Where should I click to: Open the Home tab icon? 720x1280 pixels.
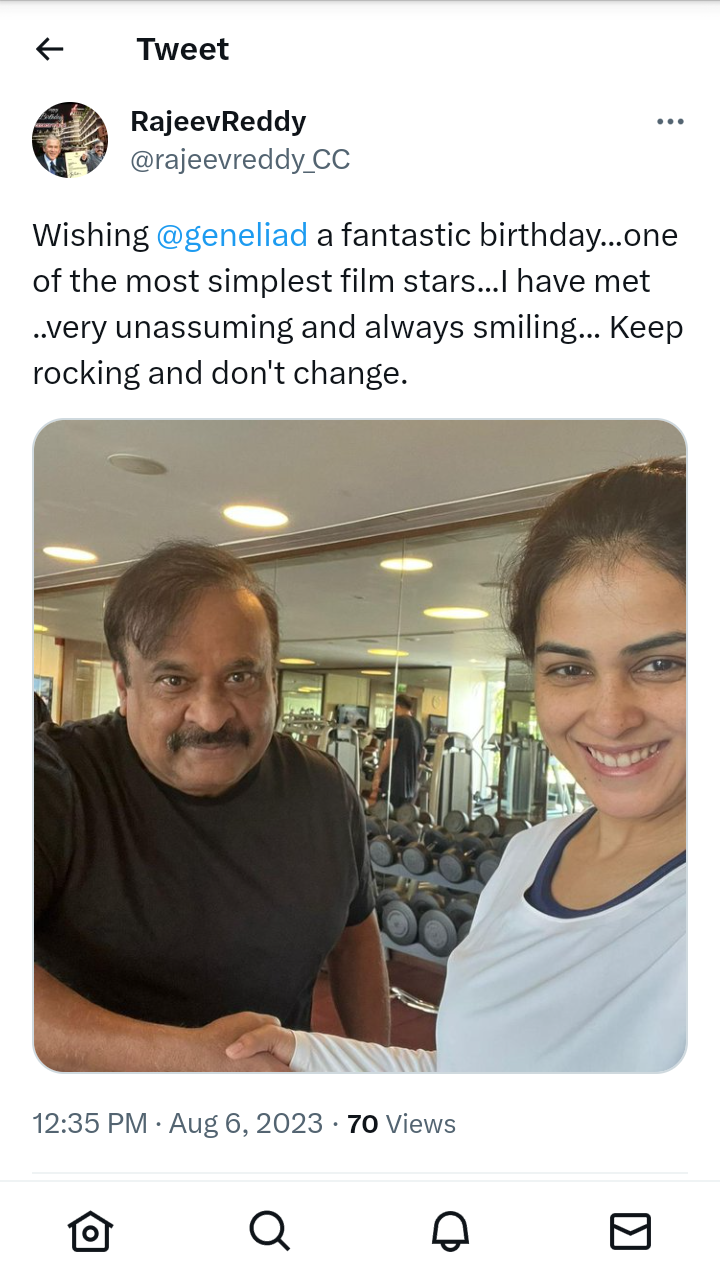(x=90, y=1231)
